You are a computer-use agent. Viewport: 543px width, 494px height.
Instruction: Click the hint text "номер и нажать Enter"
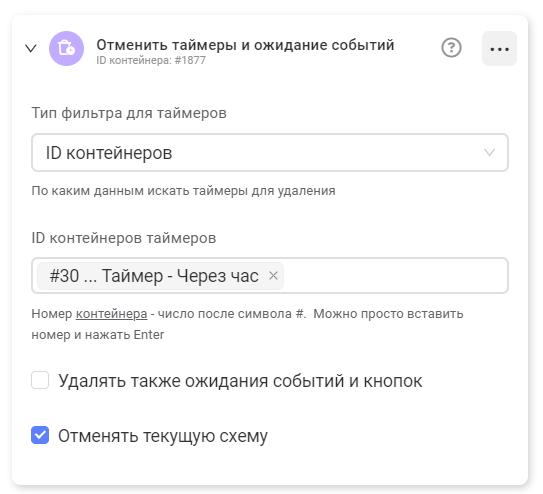[98, 335]
